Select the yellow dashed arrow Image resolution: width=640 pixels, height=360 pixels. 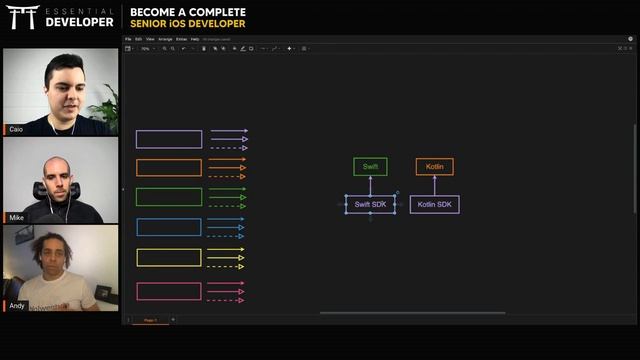[x=226, y=266]
